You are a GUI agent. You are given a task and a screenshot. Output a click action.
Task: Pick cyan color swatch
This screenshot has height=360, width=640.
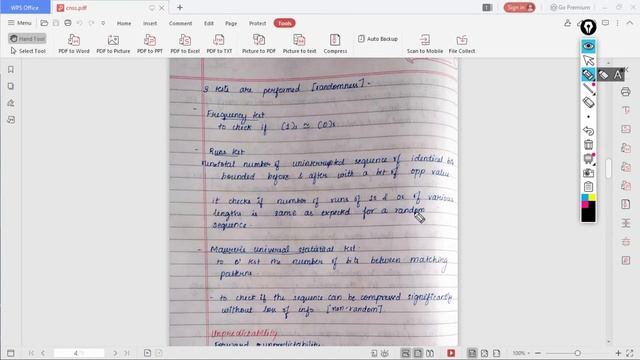tap(584, 198)
